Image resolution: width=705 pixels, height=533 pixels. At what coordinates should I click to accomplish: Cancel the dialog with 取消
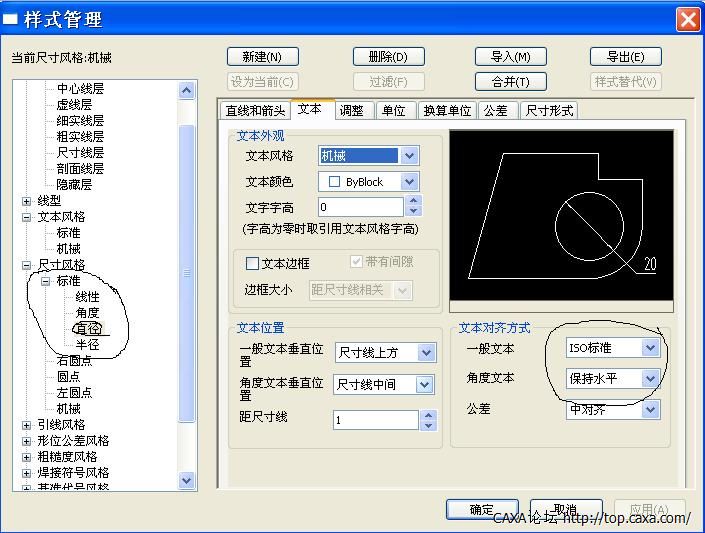click(x=566, y=509)
